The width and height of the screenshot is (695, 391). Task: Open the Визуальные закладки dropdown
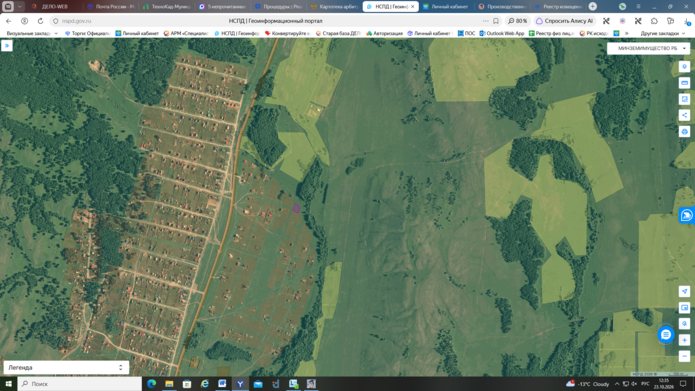pos(32,33)
